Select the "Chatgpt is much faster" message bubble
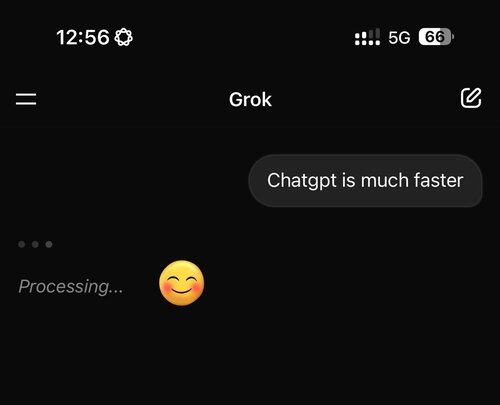 (x=365, y=181)
